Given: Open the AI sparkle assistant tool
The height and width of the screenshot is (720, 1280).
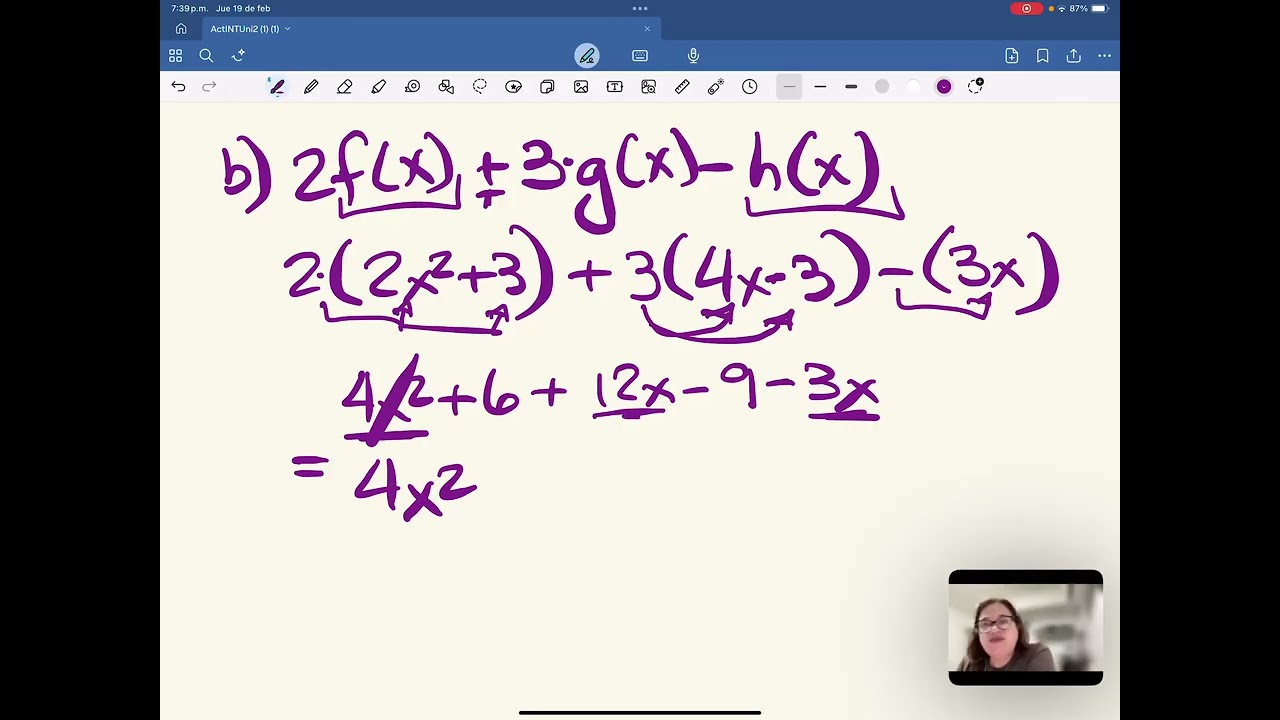Looking at the screenshot, I should (x=238, y=56).
